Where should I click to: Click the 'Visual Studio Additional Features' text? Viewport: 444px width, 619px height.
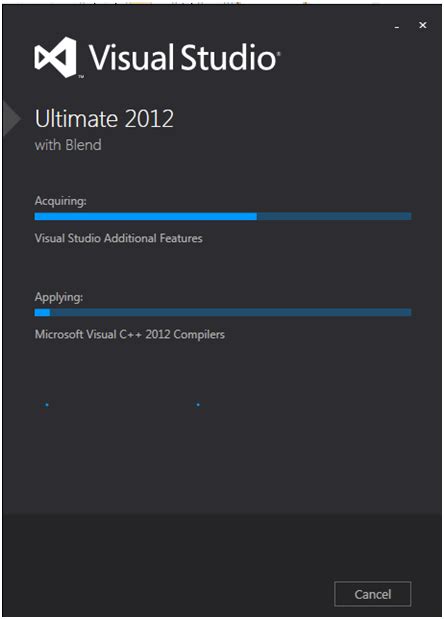point(118,238)
